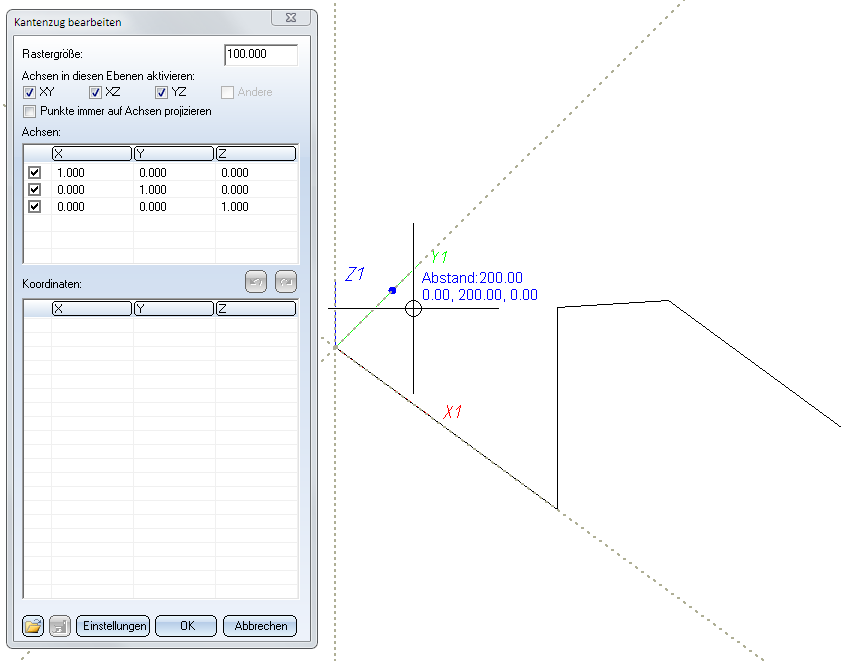Select the Y value 1.000 in second axis row
The image size is (854, 661).
point(155,190)
